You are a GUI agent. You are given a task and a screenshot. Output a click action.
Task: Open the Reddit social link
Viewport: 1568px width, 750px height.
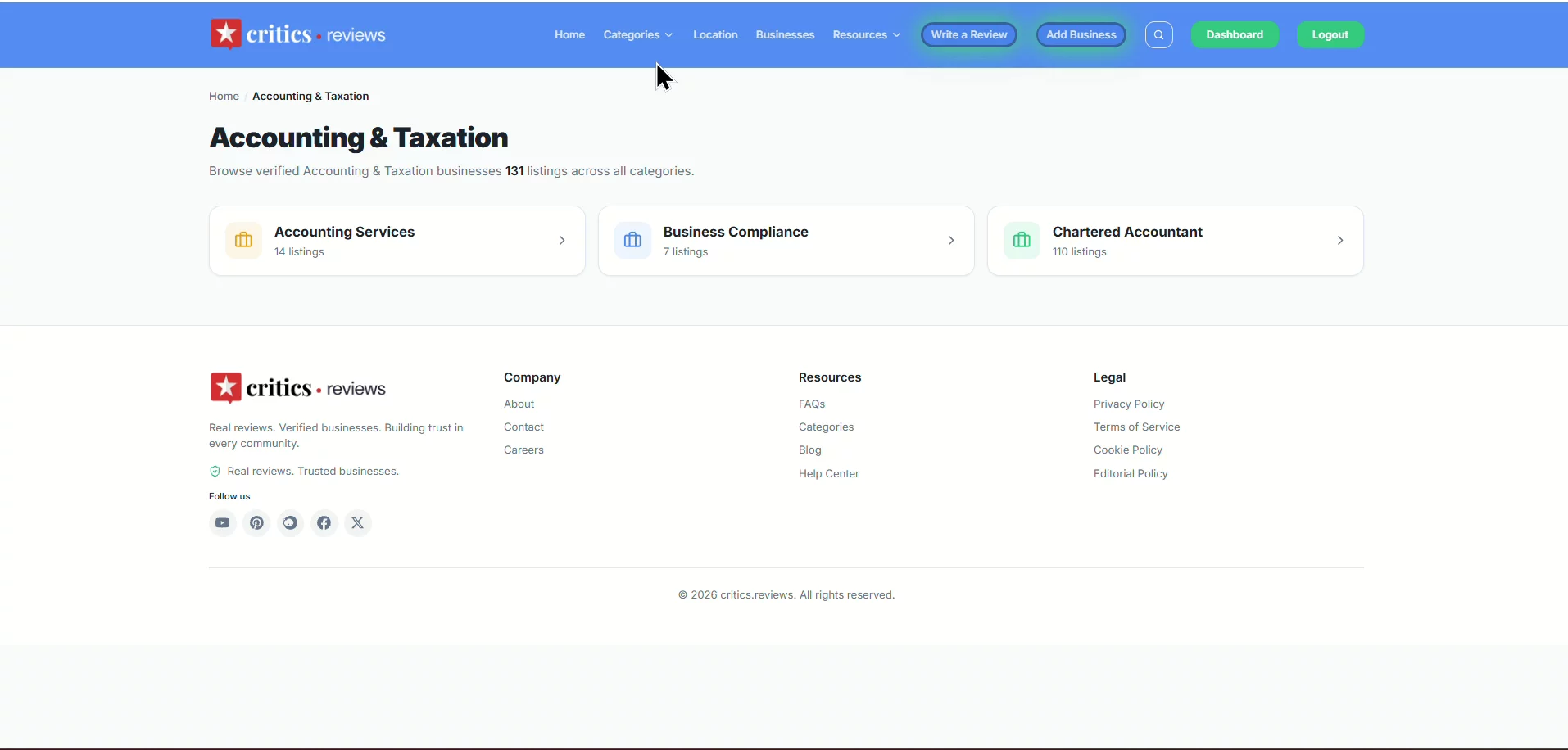tap(290, 523)
